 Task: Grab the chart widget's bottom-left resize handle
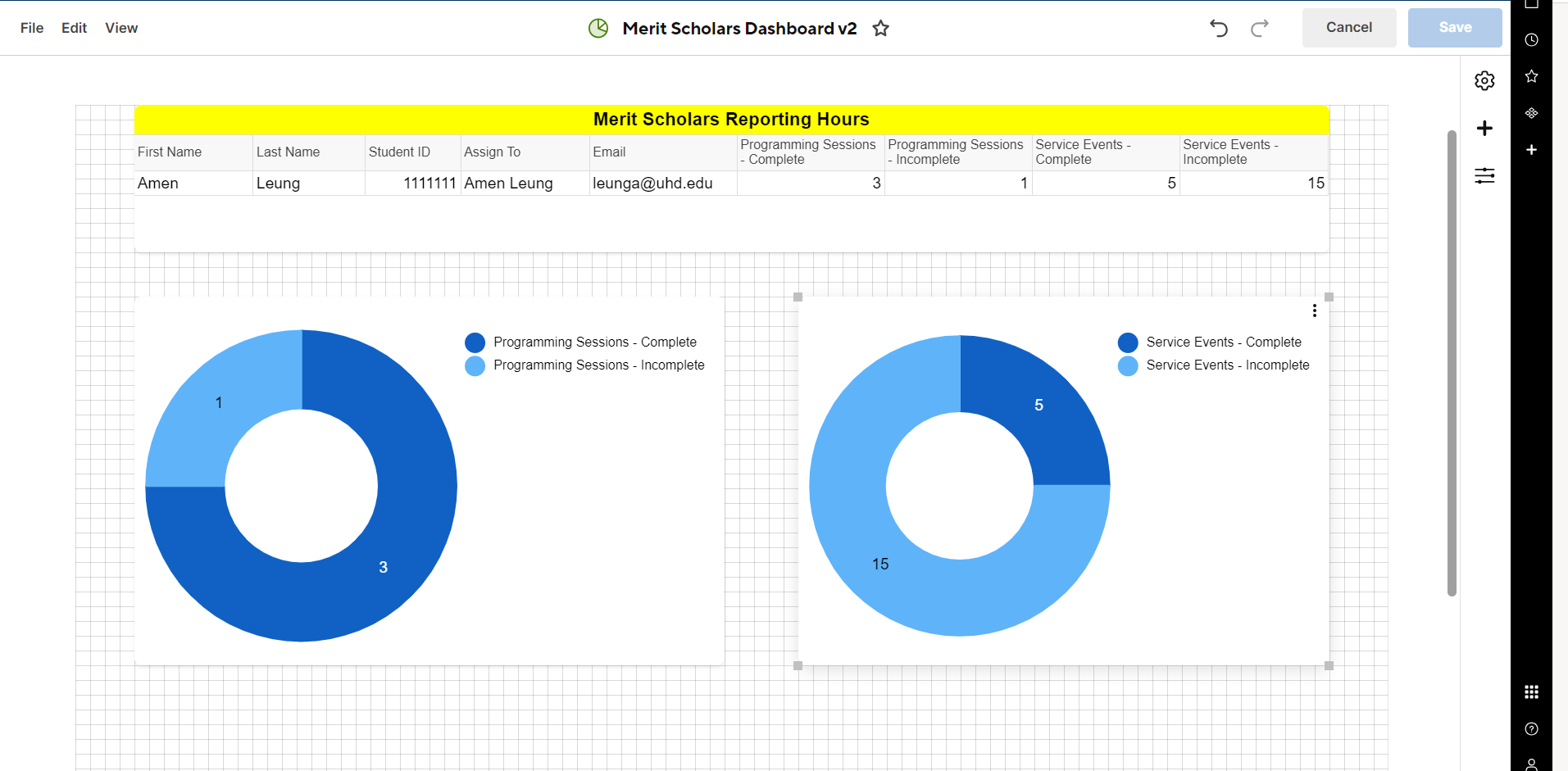tap(798, 666)
